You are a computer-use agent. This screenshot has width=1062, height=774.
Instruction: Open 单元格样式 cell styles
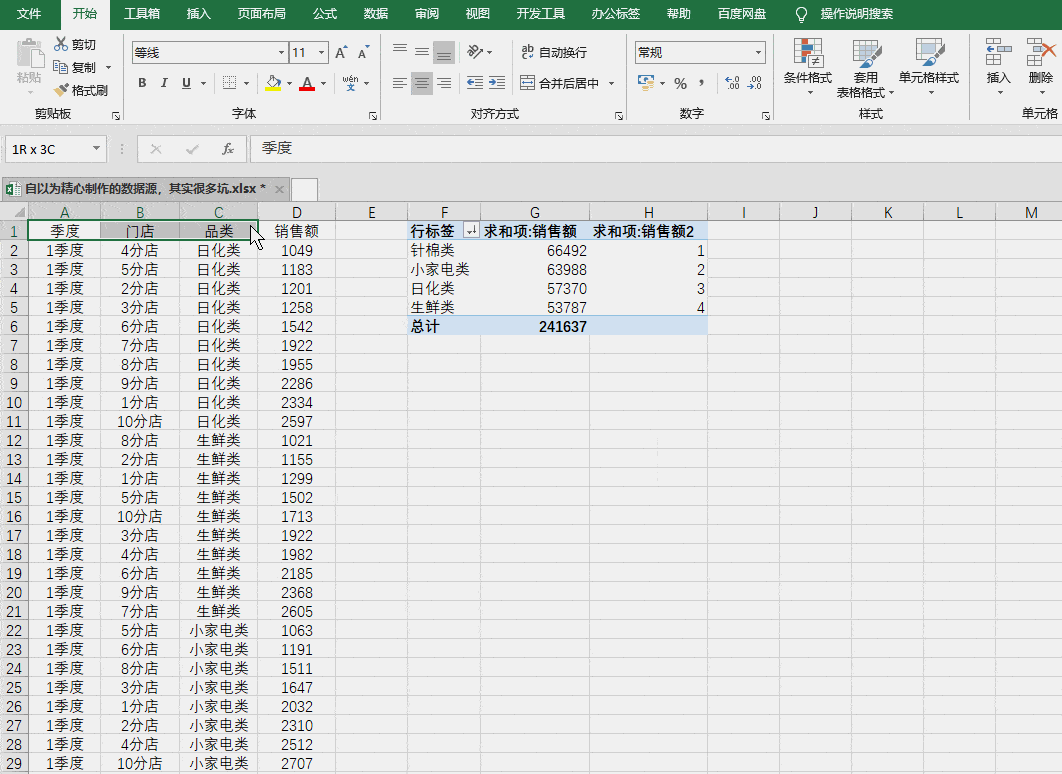(929, 66)
